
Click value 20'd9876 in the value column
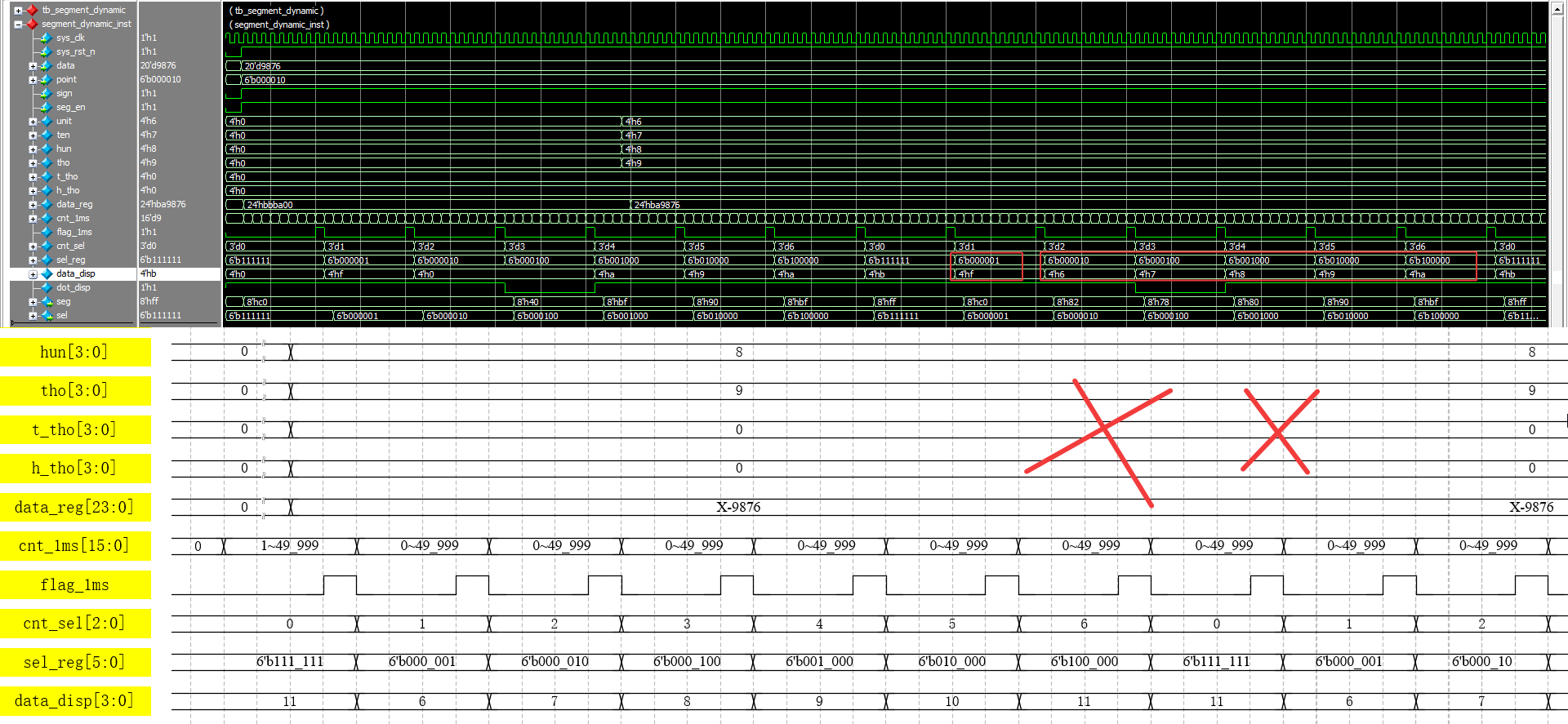click(158, 65)
